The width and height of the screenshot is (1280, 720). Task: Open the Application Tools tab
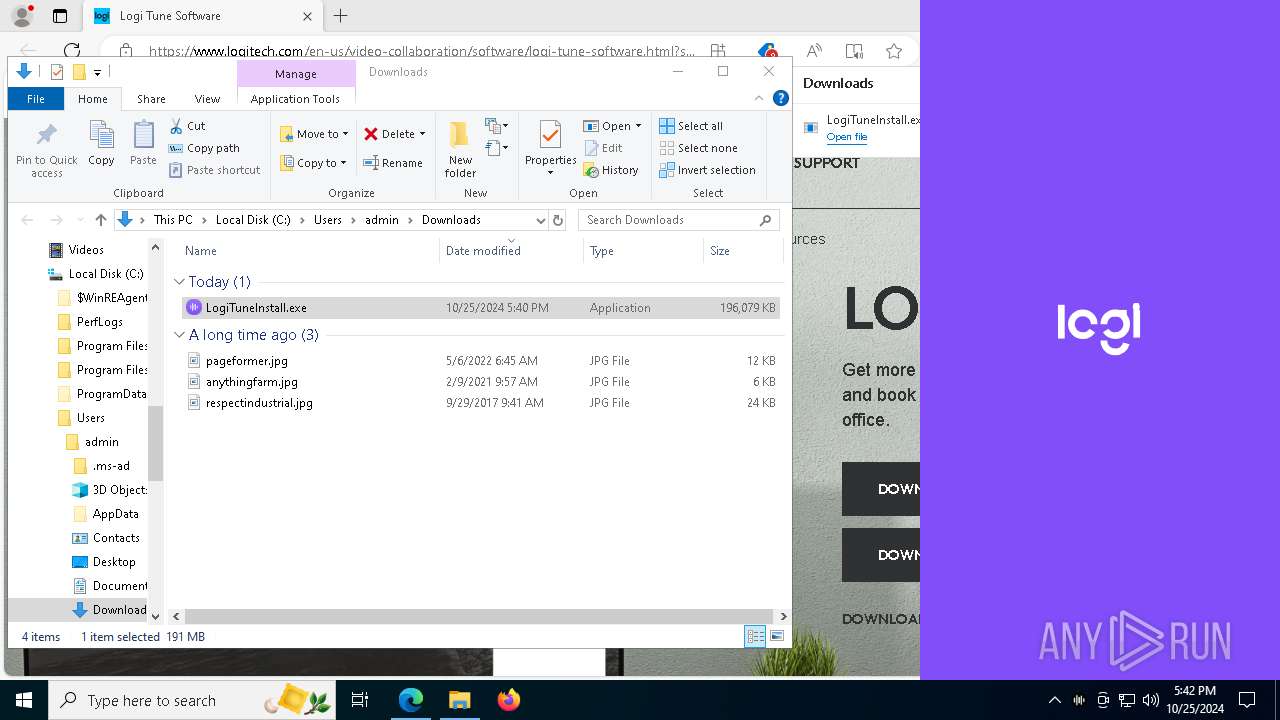[295, 99]
